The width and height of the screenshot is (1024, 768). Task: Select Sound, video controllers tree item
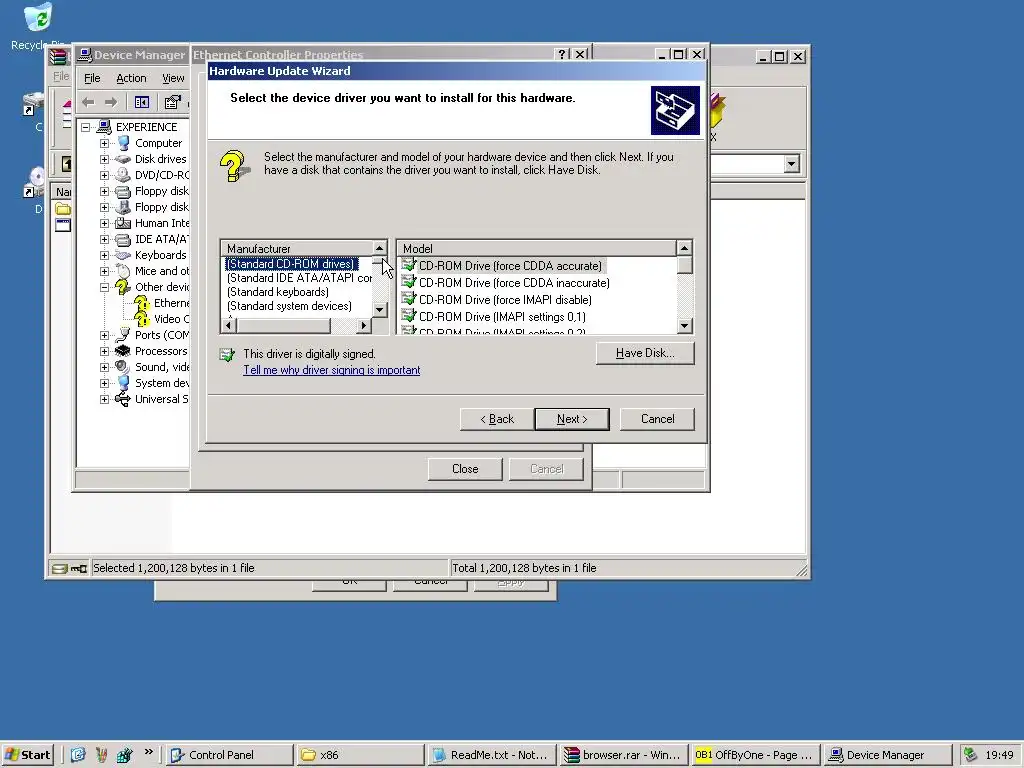coord(161,367)
